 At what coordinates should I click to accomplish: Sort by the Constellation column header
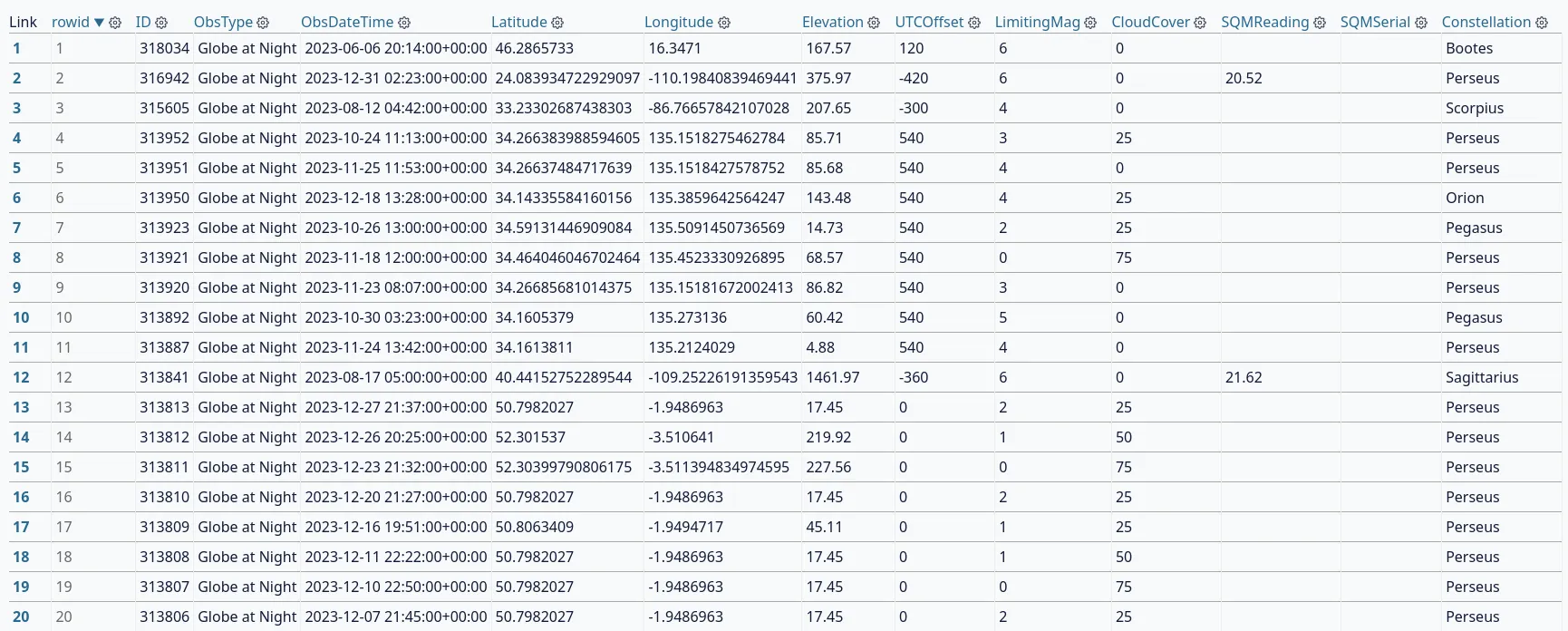coord(1486,22)
